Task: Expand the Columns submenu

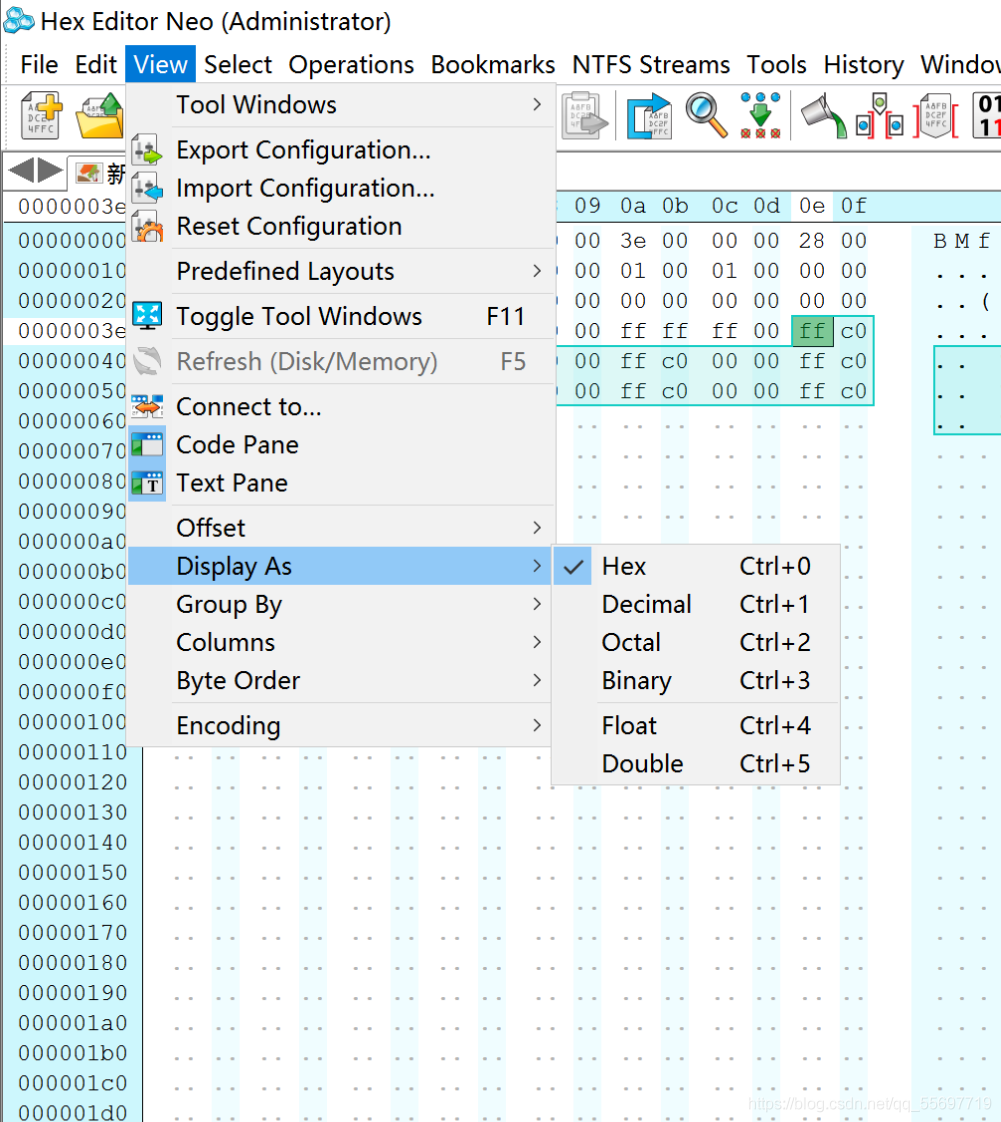Action: click(341, 642)
